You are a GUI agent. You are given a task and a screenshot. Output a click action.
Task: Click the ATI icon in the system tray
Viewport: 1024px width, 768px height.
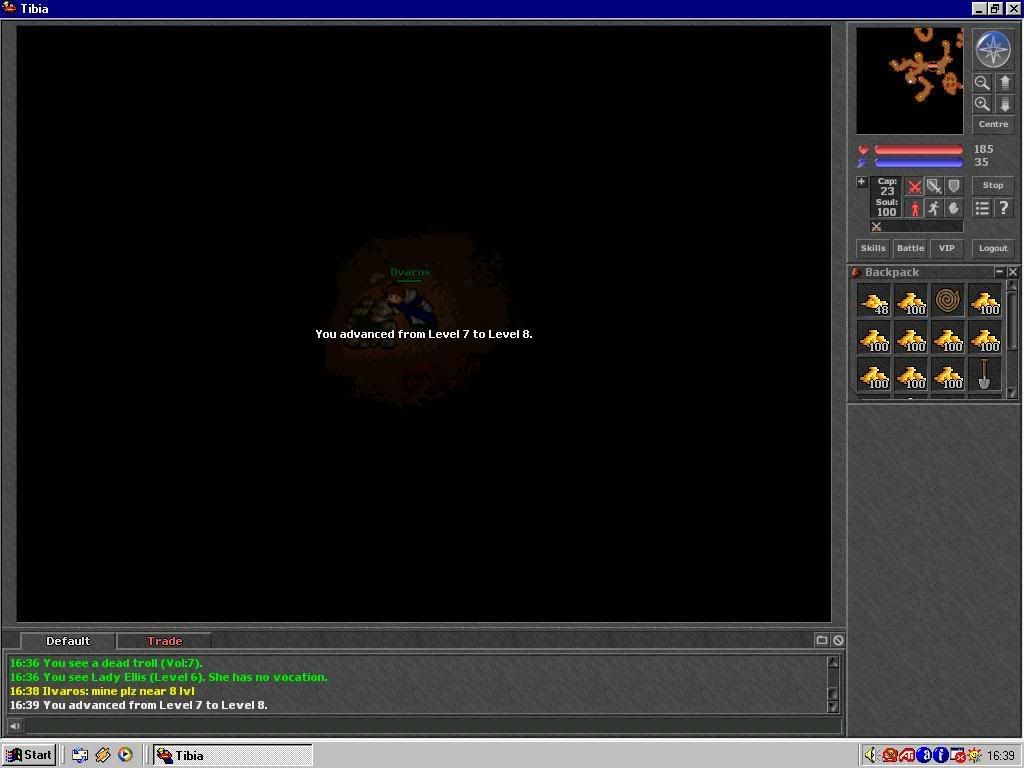pos(907,756)
